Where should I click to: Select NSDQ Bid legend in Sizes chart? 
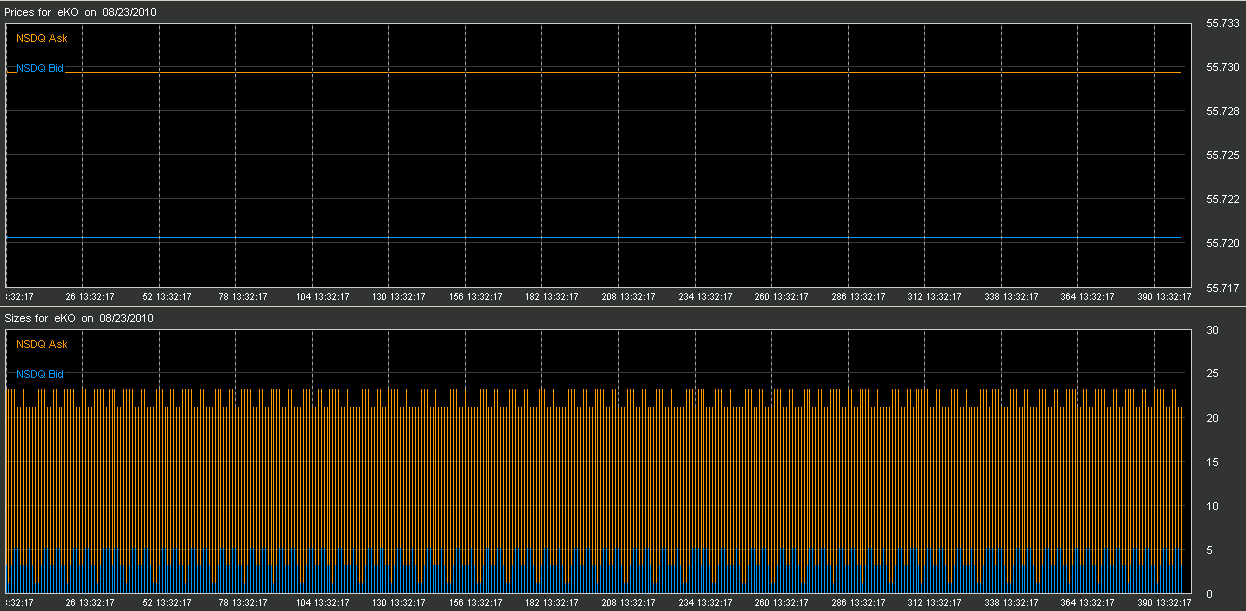pyautogui.click(x=40, y=374)
